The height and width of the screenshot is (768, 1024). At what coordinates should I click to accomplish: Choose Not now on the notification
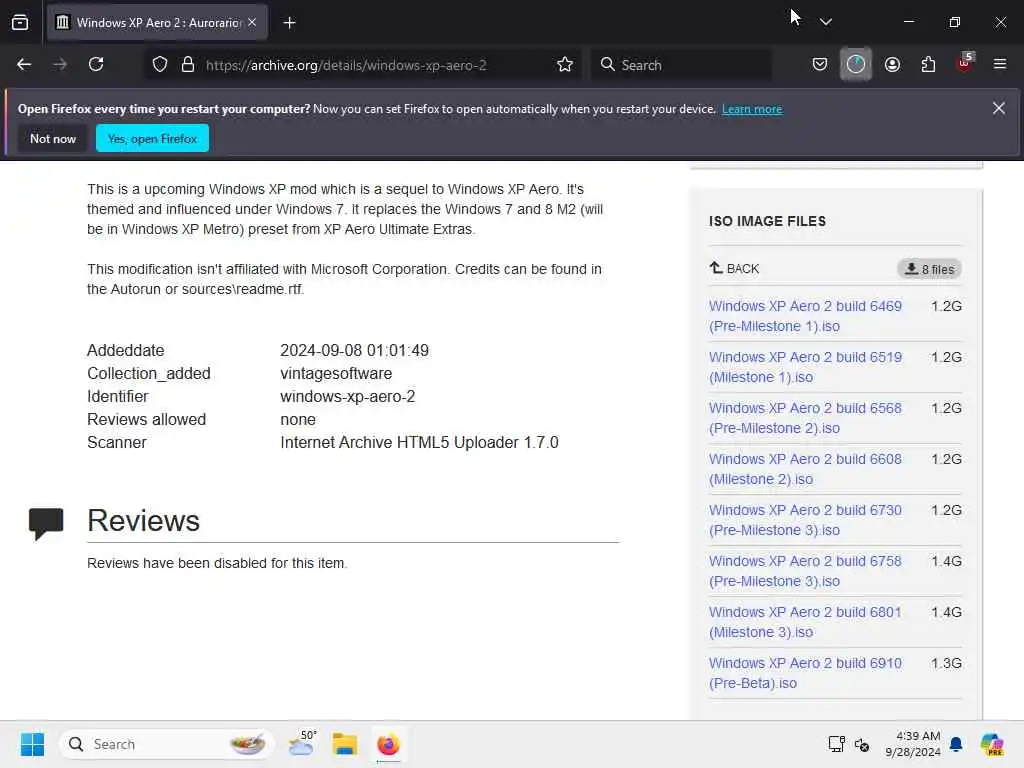[x=53, y=138]
